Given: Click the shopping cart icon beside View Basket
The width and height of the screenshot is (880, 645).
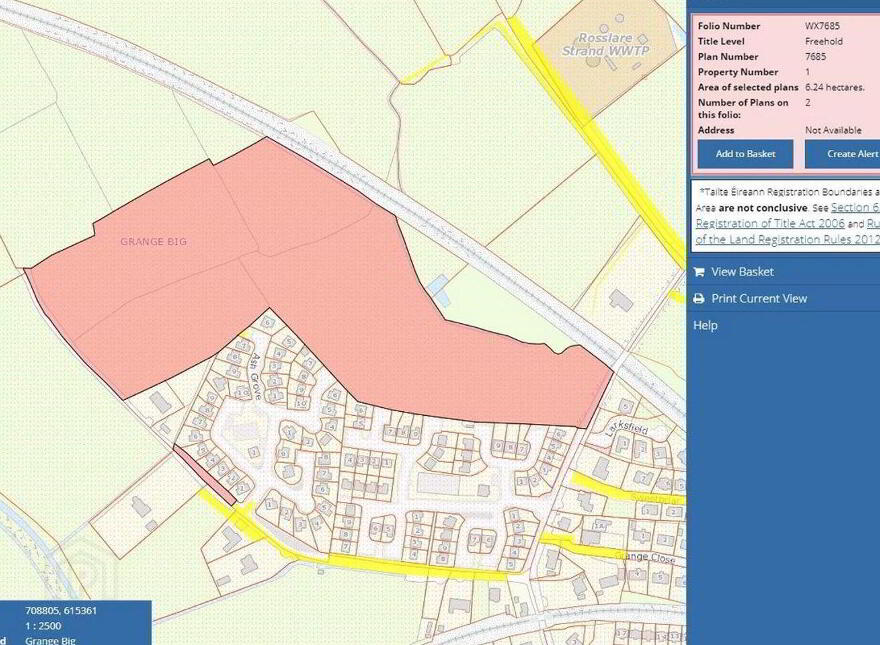Looking at the screenshot, I should coord(699,272).
